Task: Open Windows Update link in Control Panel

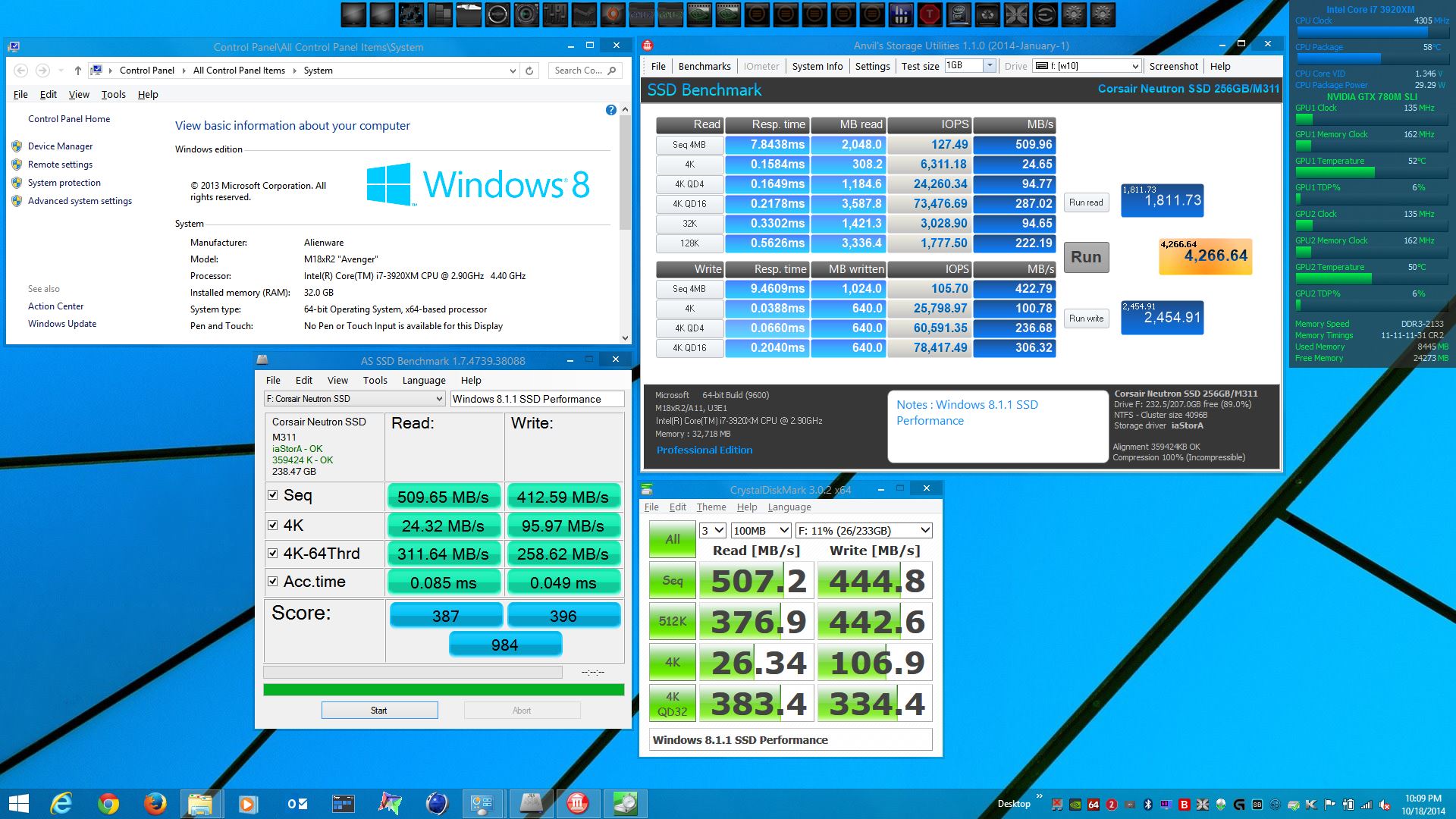Action: pyautogui.click(x=62, y=324)
